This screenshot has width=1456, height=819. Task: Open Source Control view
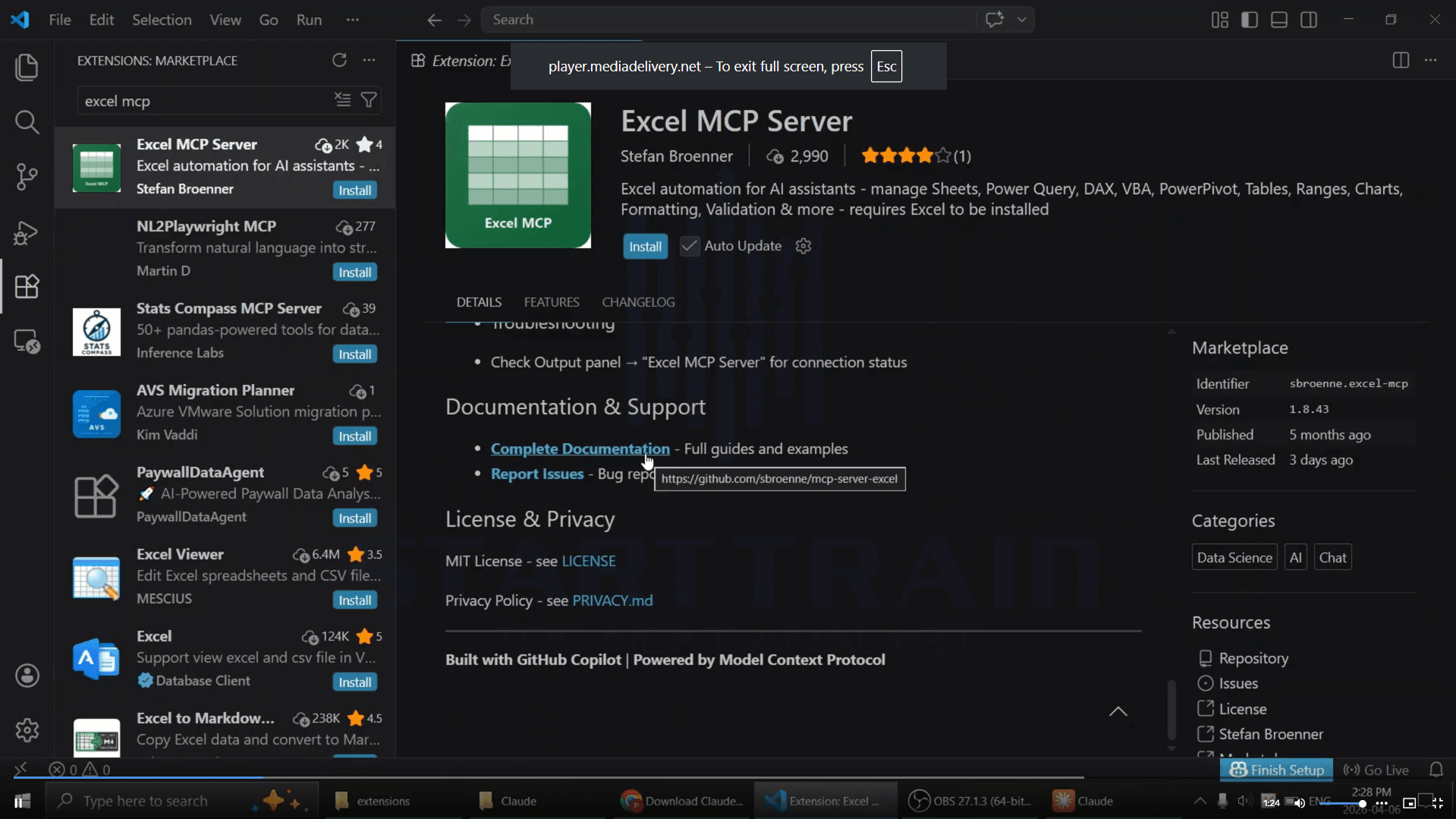click(27, 177)
